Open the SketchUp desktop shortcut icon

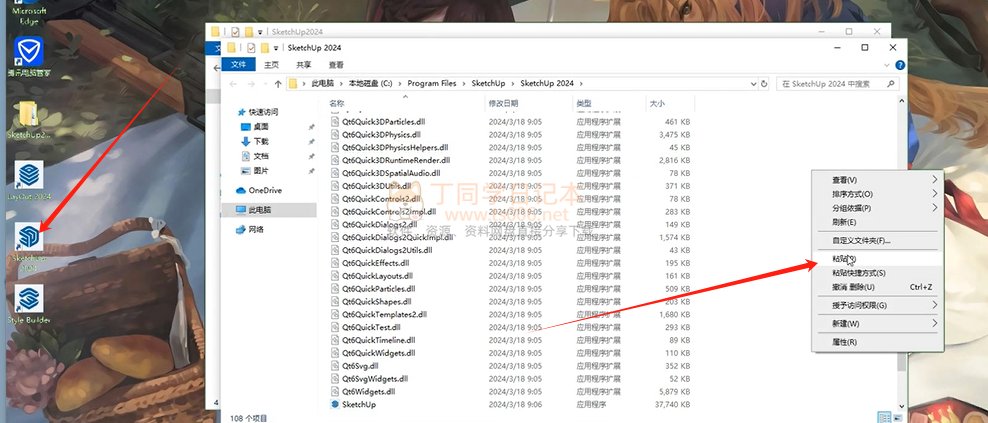coord(29,239)
